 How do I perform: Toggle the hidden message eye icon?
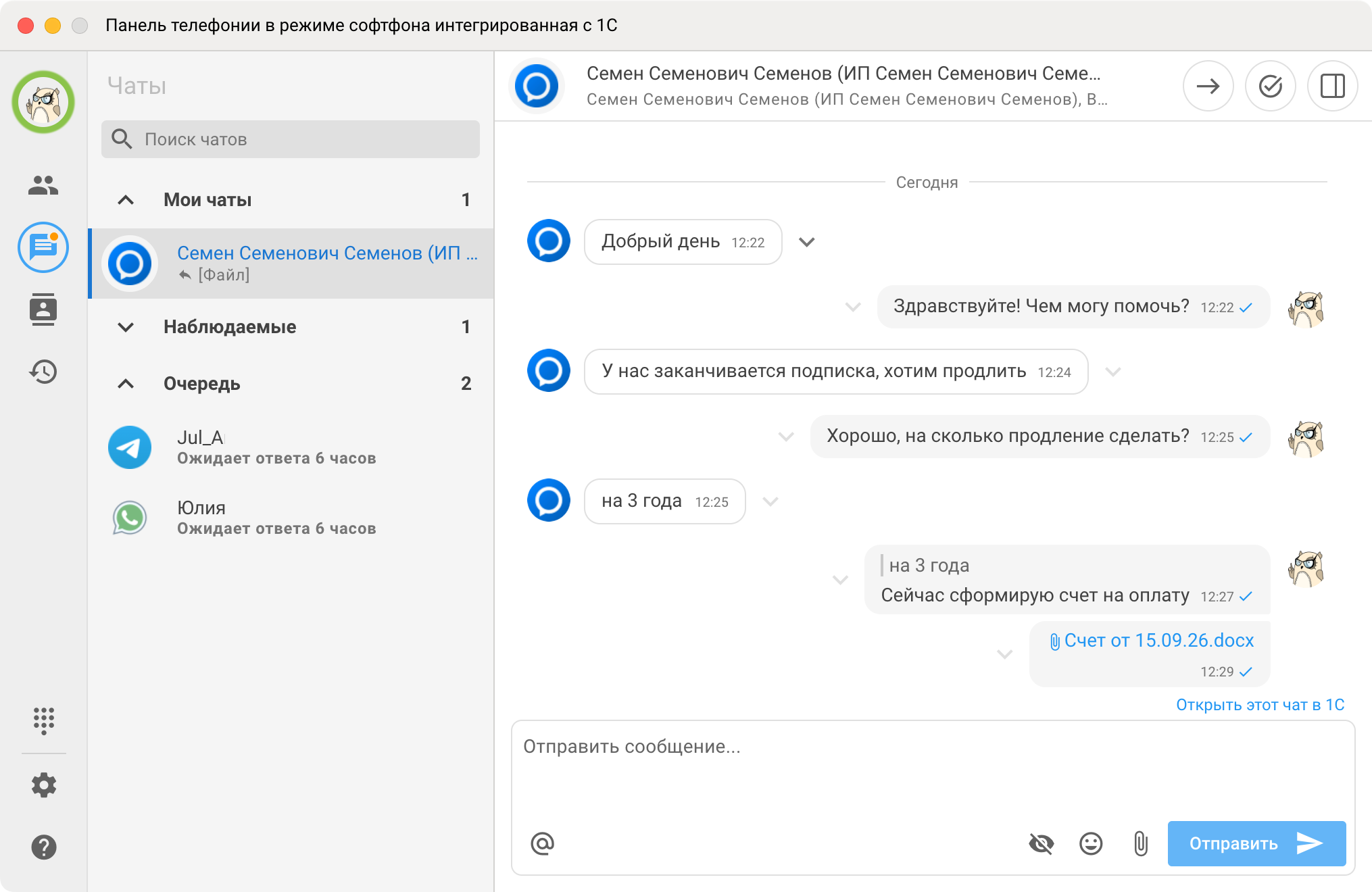(x=1041, y=843)
